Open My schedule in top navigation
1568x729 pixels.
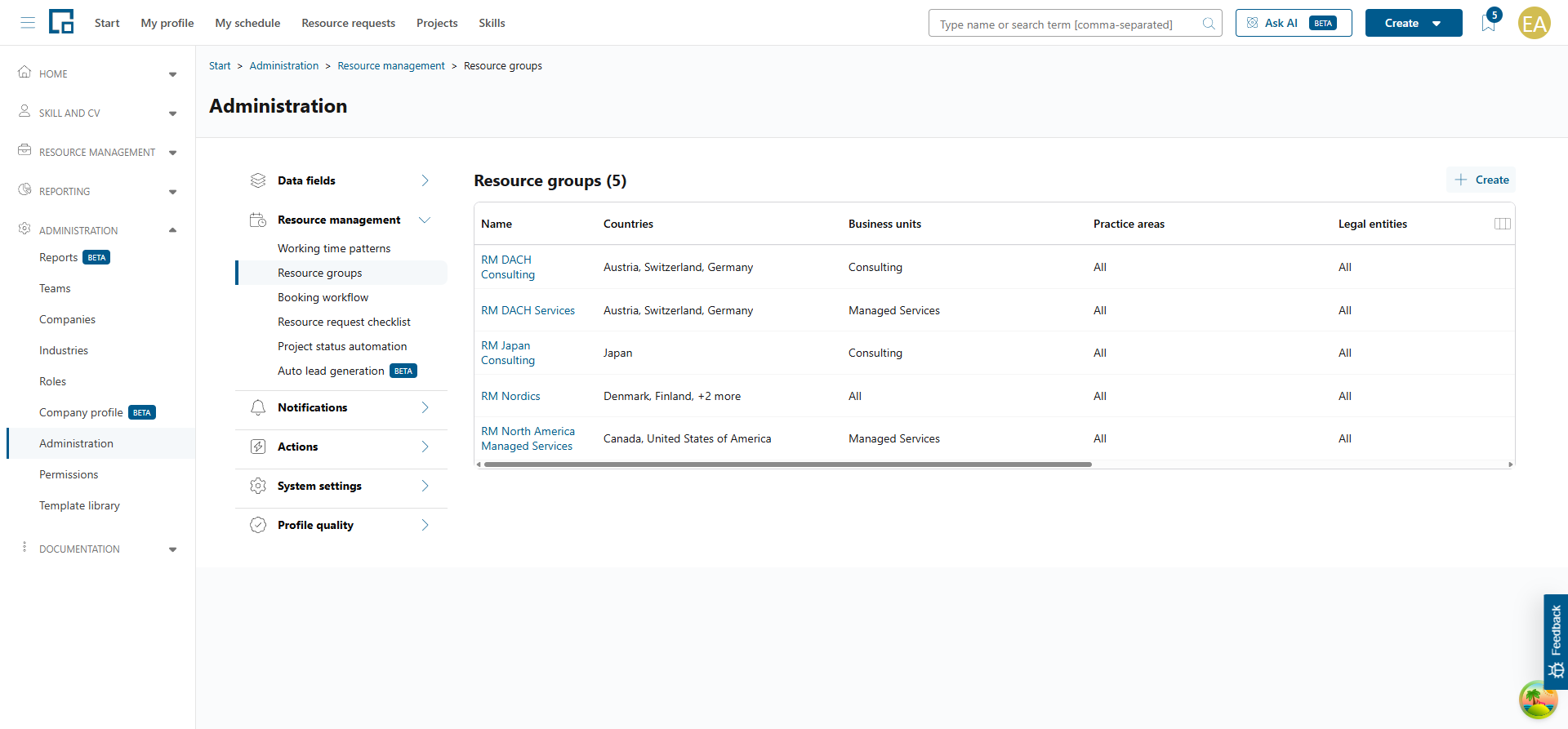[247, 23]
